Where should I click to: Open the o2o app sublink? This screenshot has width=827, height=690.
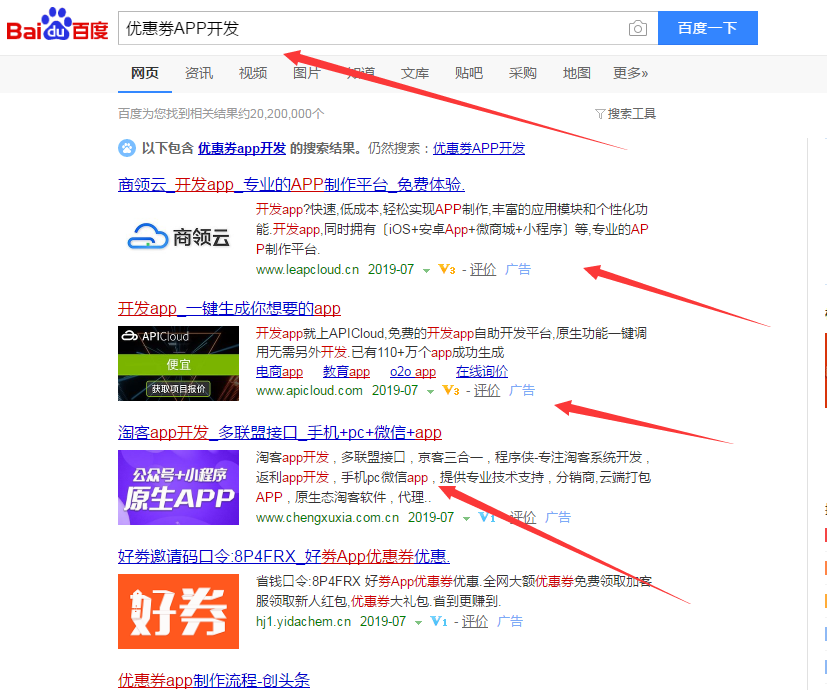(413, 371)
